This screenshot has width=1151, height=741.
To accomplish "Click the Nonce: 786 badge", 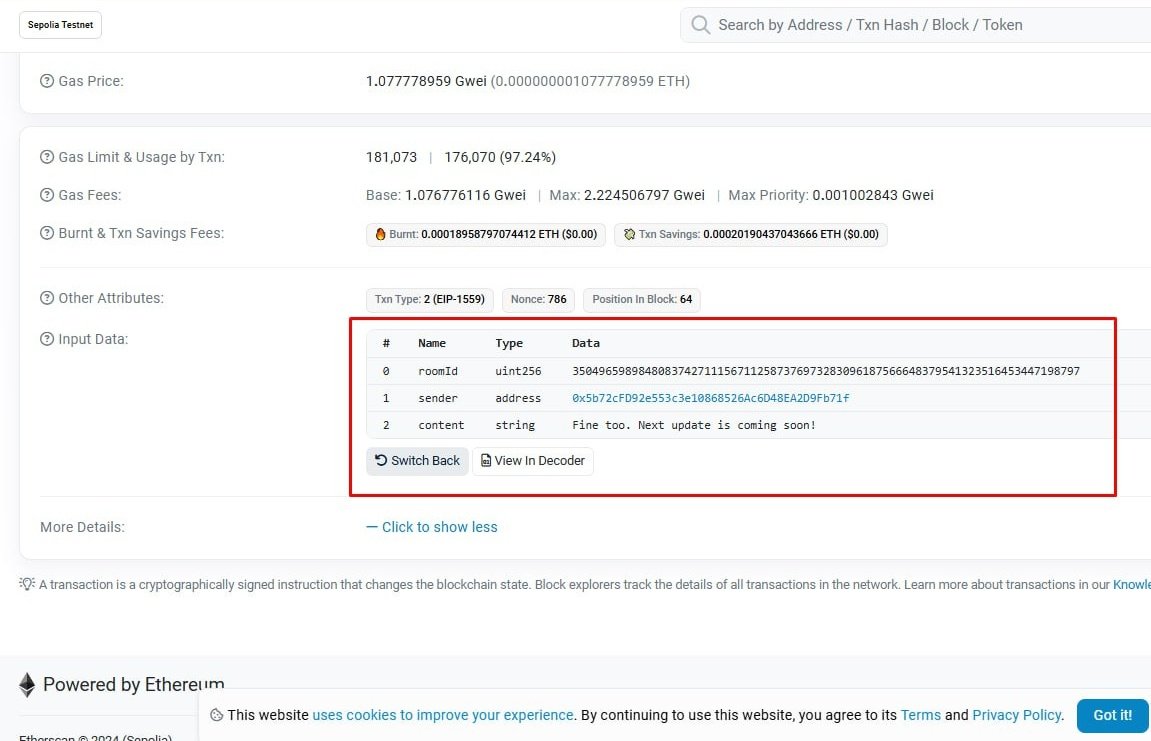I will [x=538, y=300].
